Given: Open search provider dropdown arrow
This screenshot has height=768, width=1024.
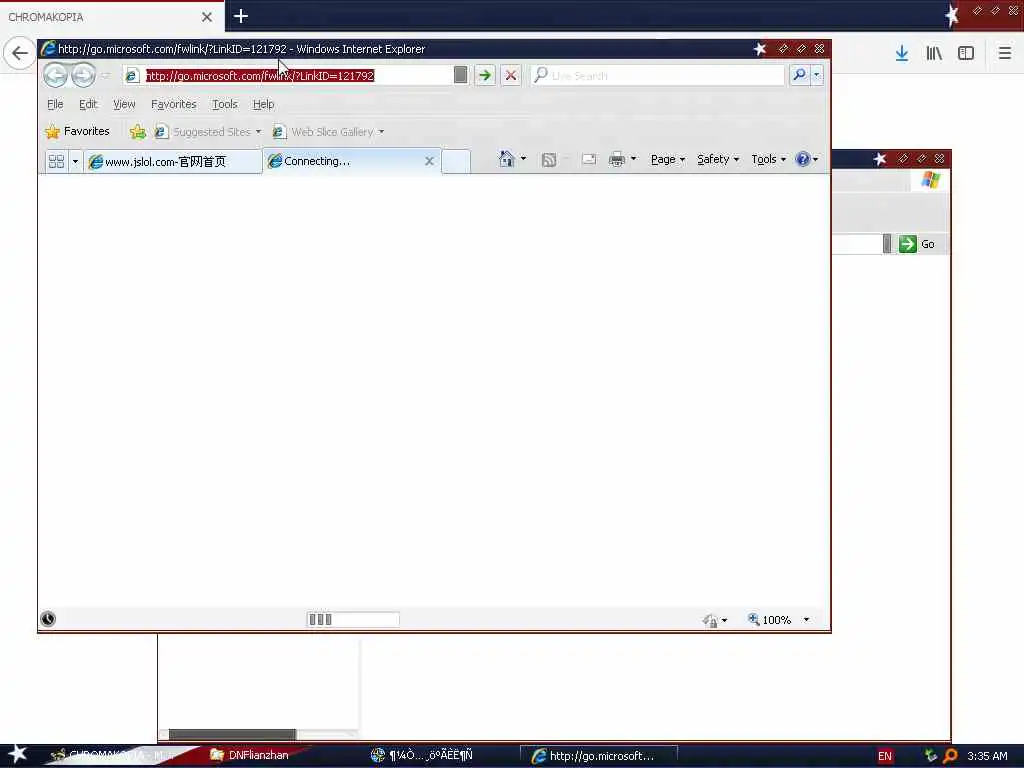Looking at the screenshot, I should tap(817, 75).
